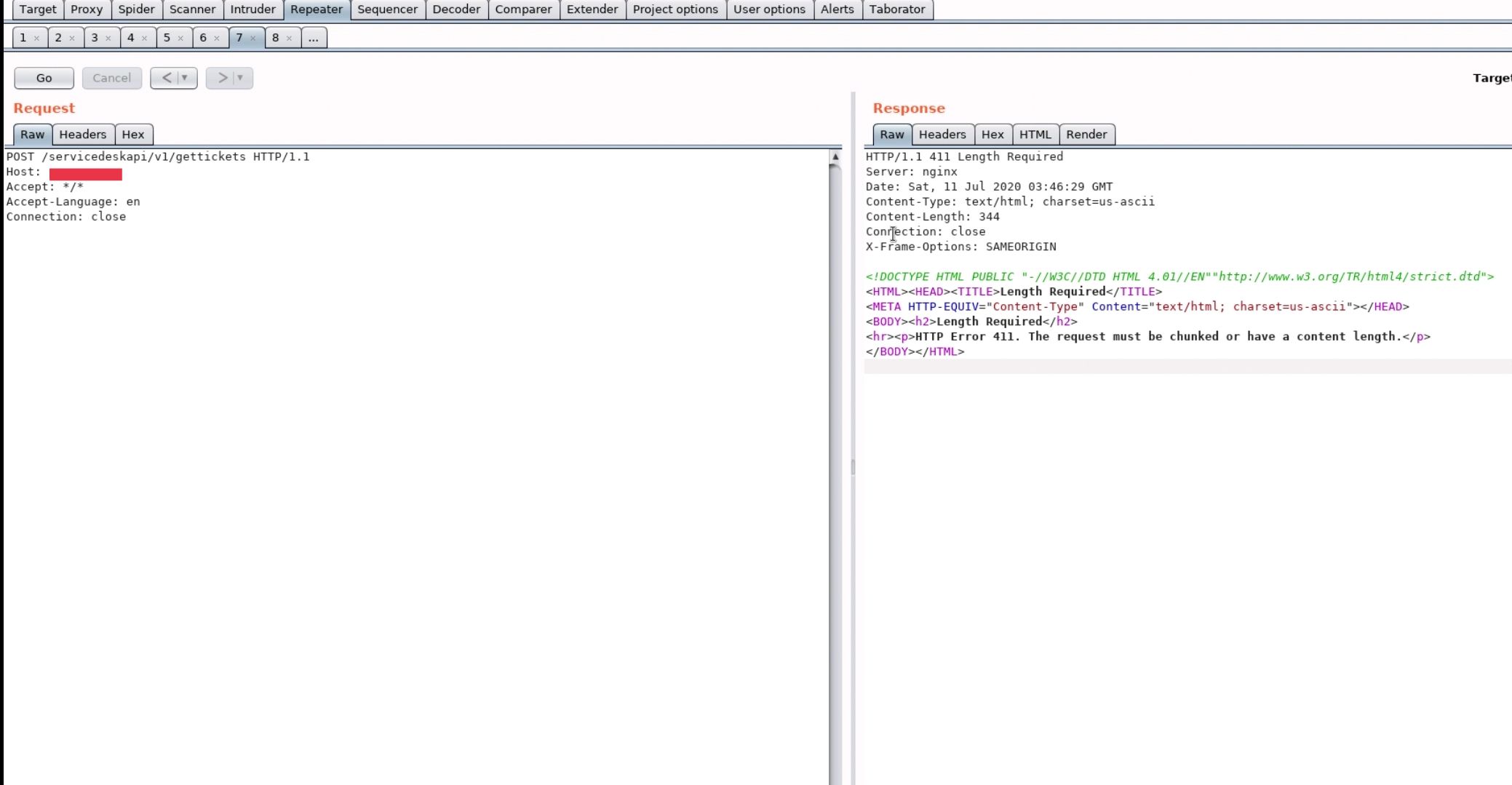Switch request view to Hex
The height and width of the screenshot is (785, 1512).
coord(132,135)
